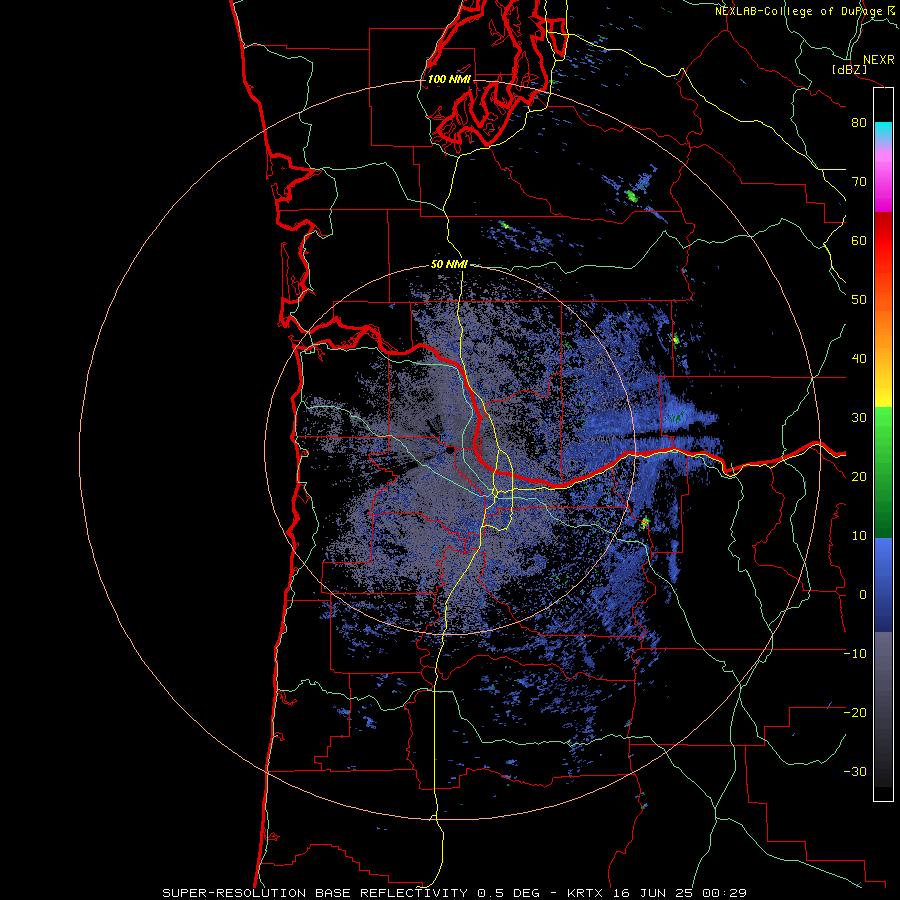The height and width of the screenshot is (900, 900).
Task: Select the -10 dBZ value on the scale
Action: coord(855,654)
